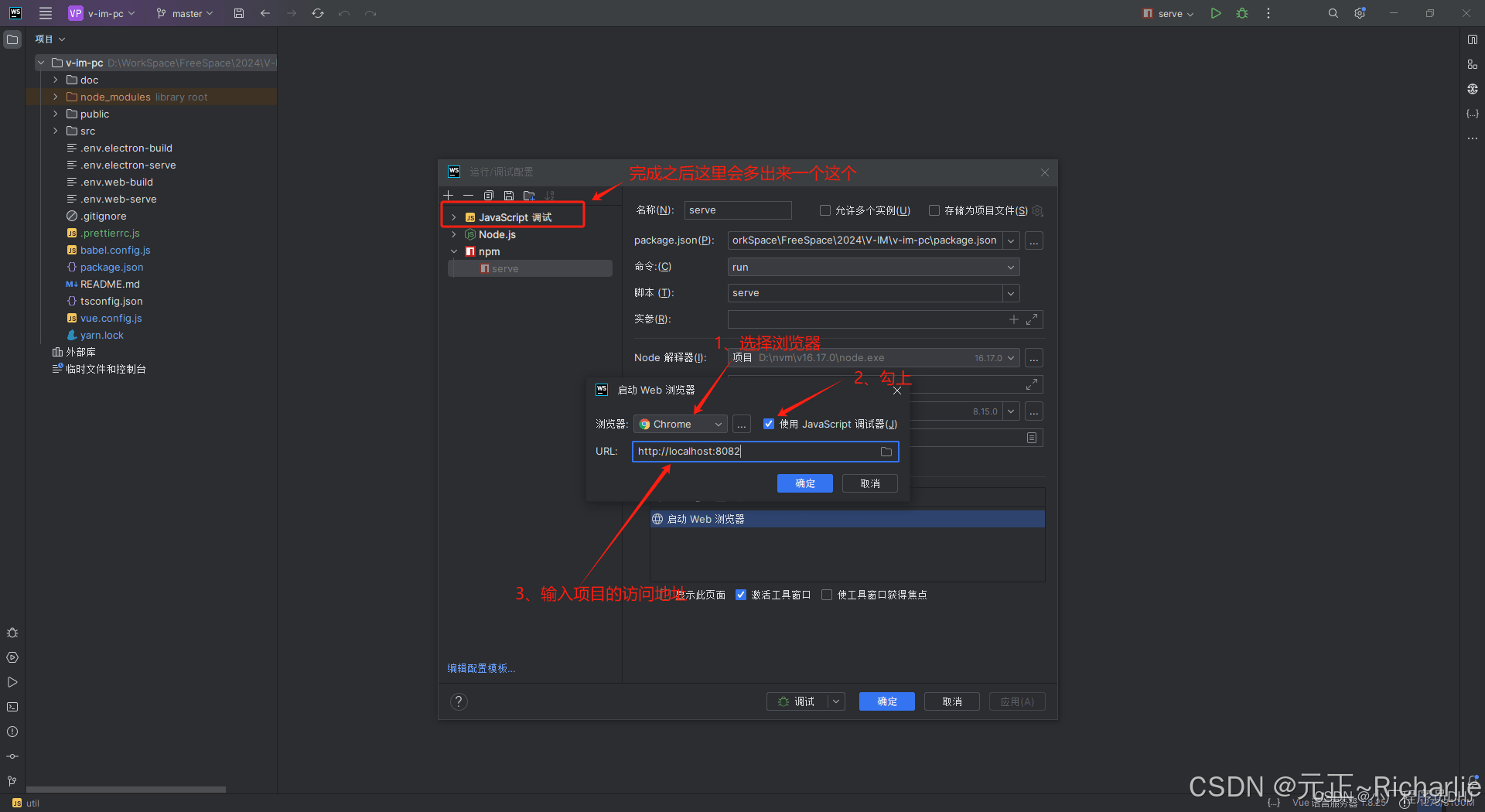Disable 激活工具窗口 checkbox
1485x812 pixels.
point(741,594)
